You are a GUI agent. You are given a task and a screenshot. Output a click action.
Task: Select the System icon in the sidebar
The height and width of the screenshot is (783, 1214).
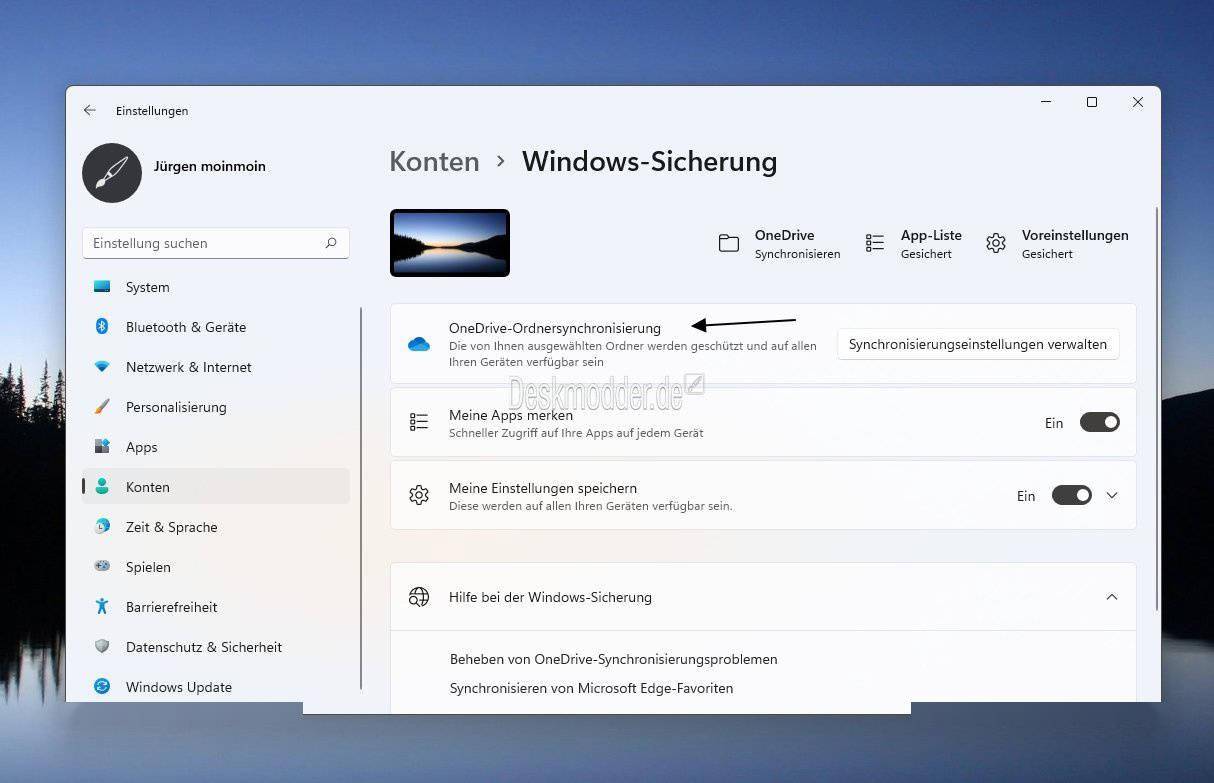coord(102,287)
